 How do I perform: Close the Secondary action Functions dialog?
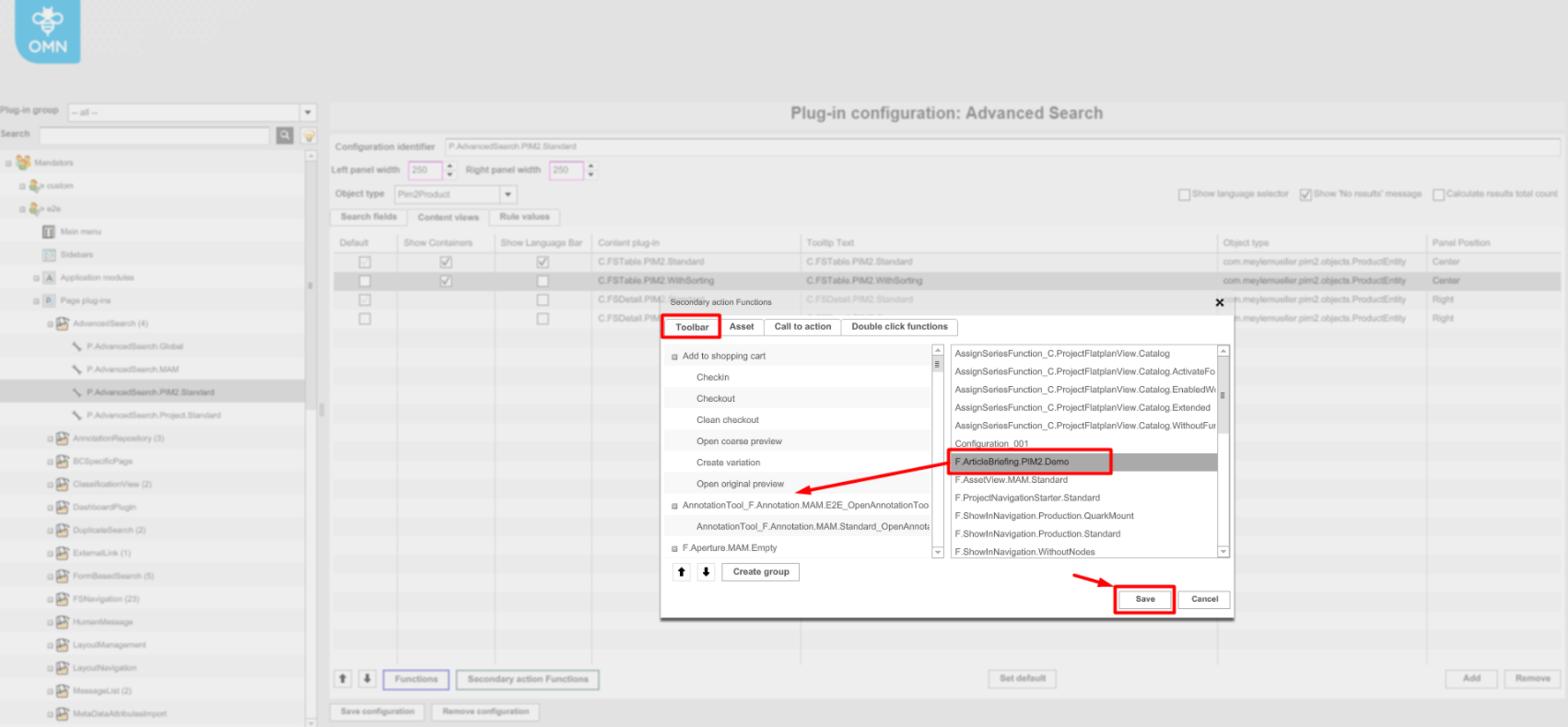[x=1220, y=302]
